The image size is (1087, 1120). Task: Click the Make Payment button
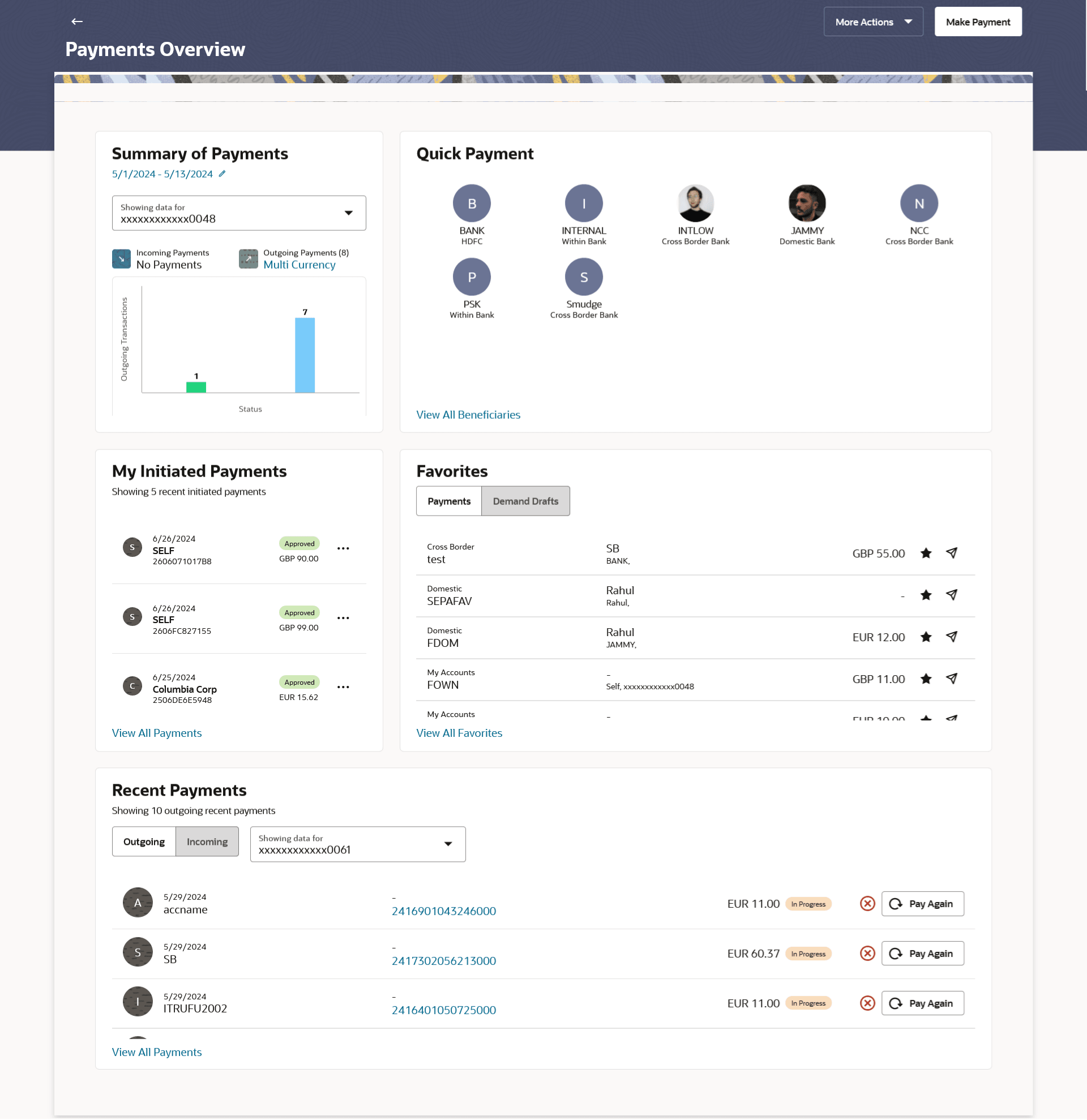pyautogui.click(x=977, y=22)
